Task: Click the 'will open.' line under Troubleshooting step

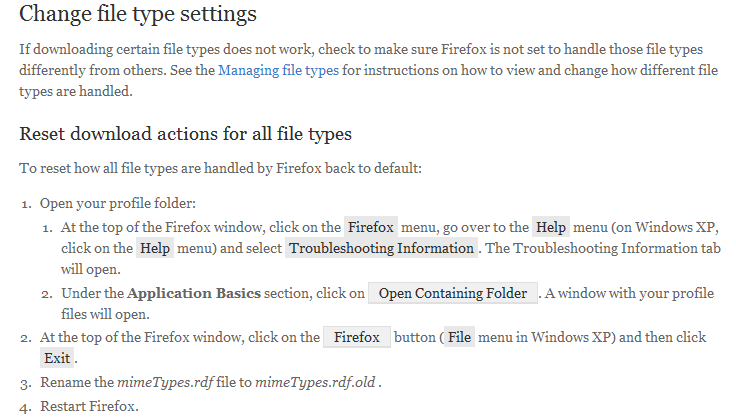Action: 91,269
